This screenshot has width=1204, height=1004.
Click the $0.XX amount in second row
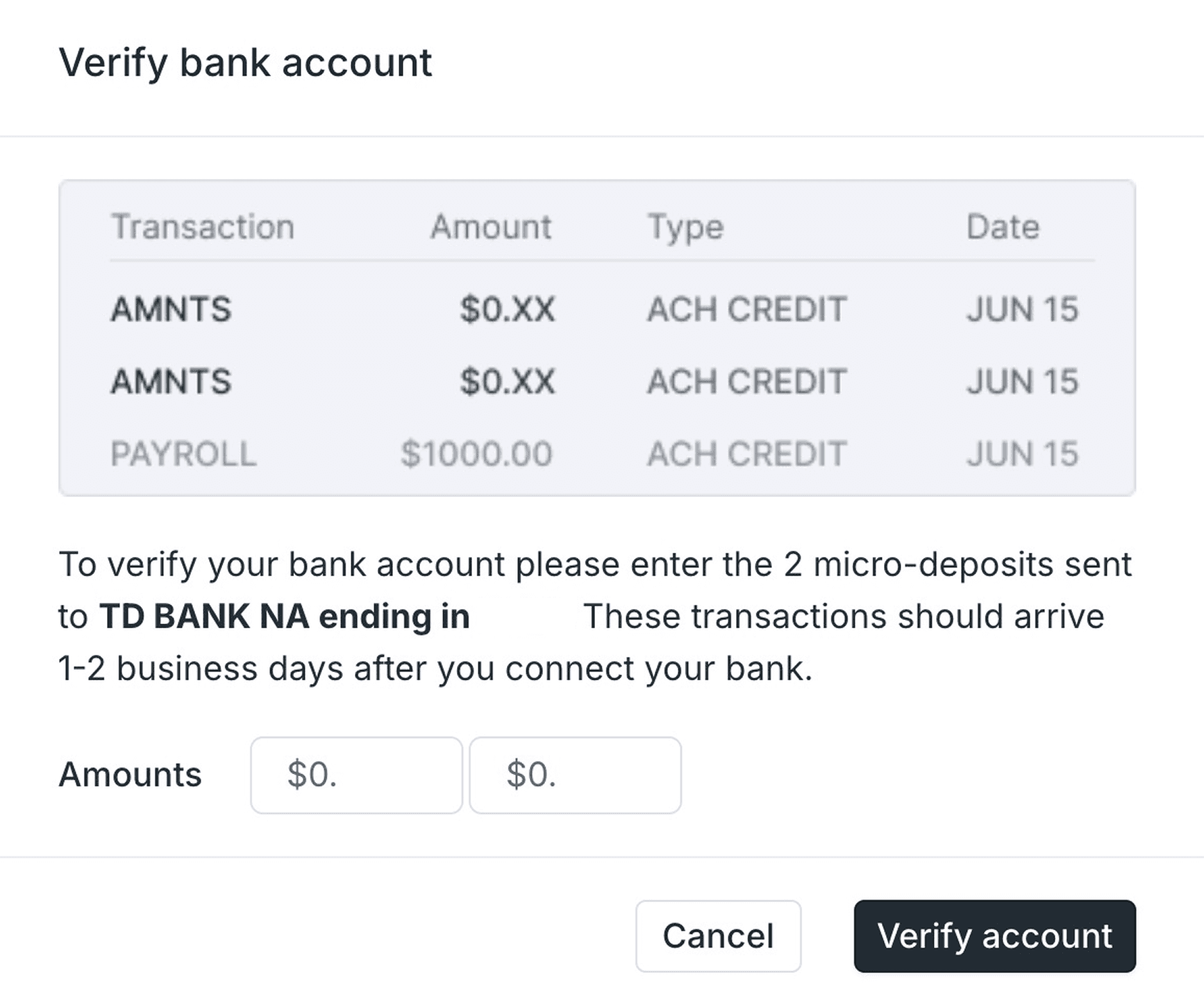coord(508,381)
